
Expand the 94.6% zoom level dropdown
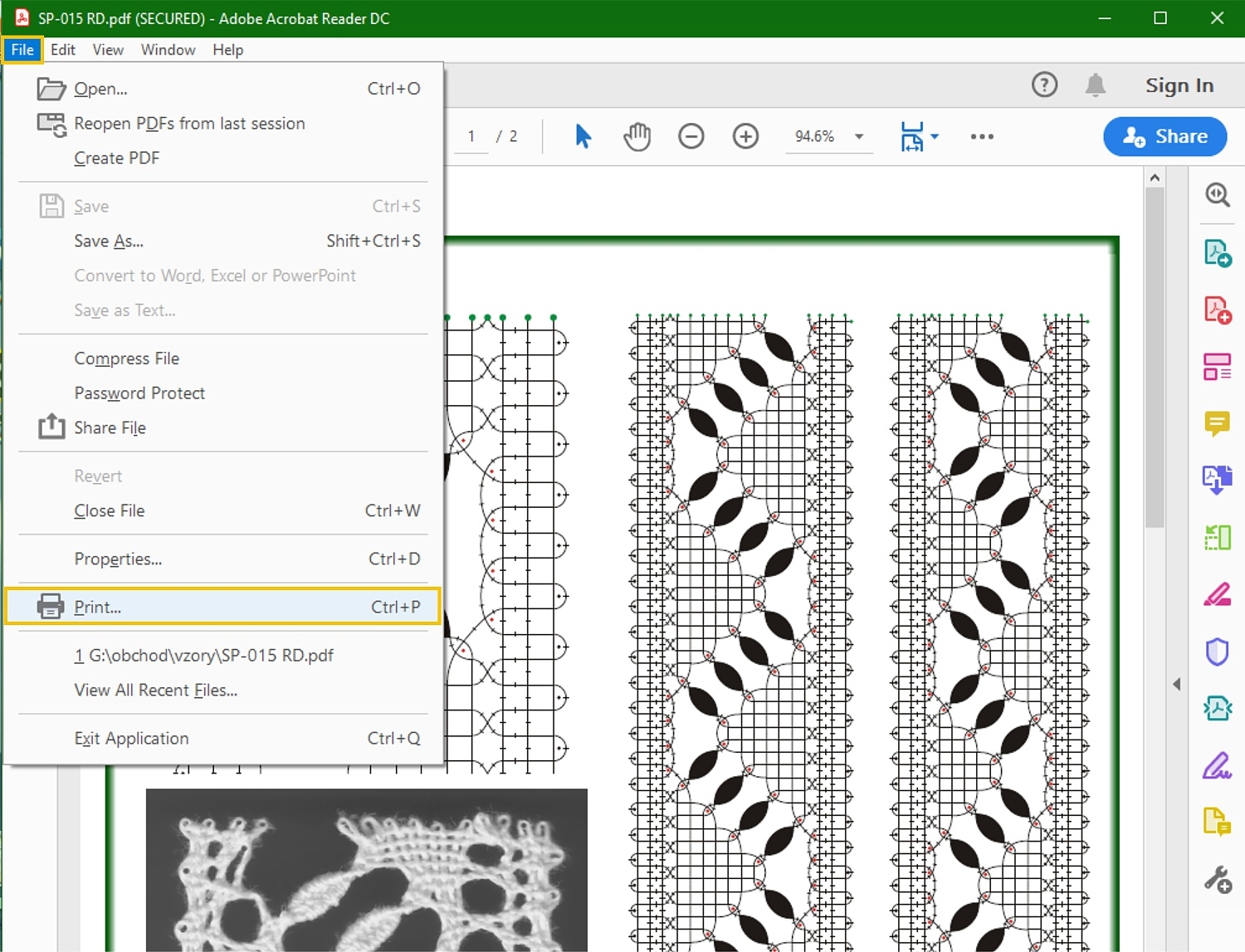(x=859, y=137)
